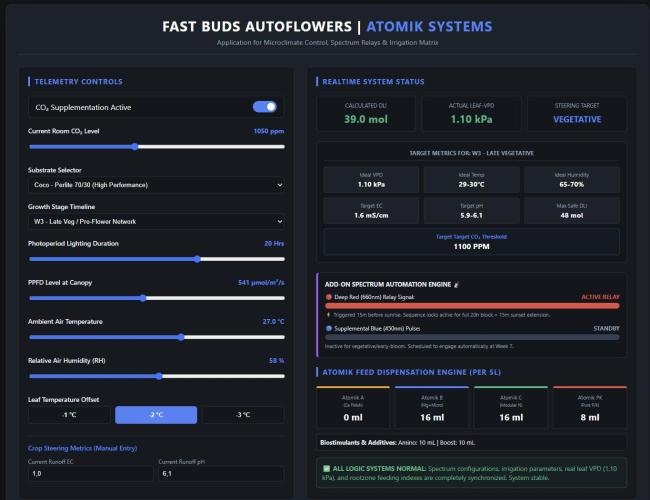650x500 pixels.
Task: Click the Deep Red relay red dot icon
Action: coord(329,297)
